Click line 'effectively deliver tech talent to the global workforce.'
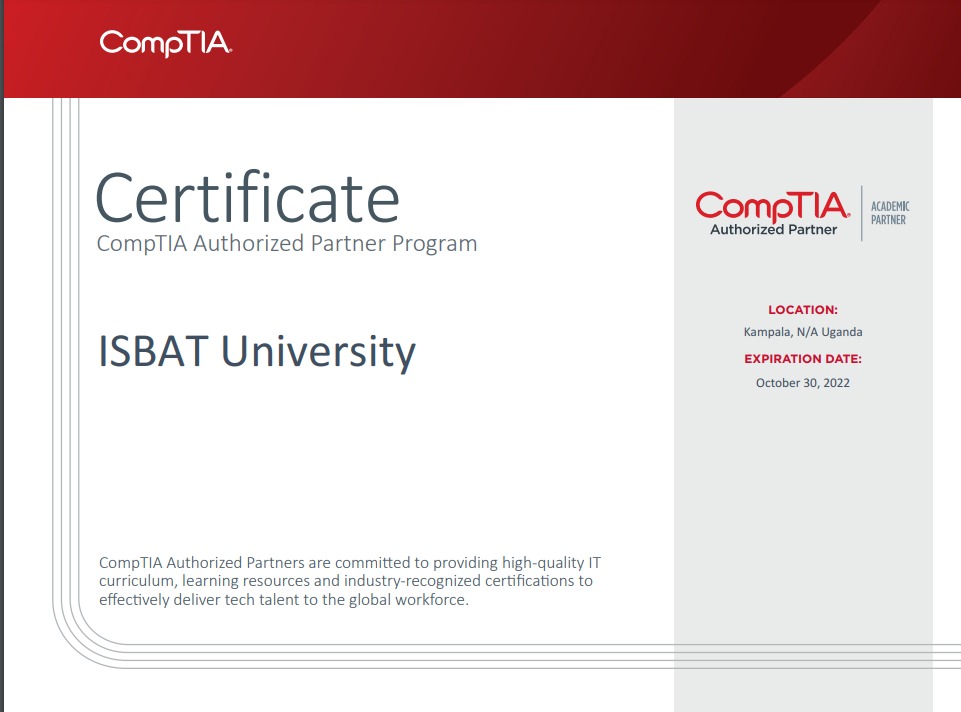The height and width of the screenshot is (712, 961). tap(284, 599)
